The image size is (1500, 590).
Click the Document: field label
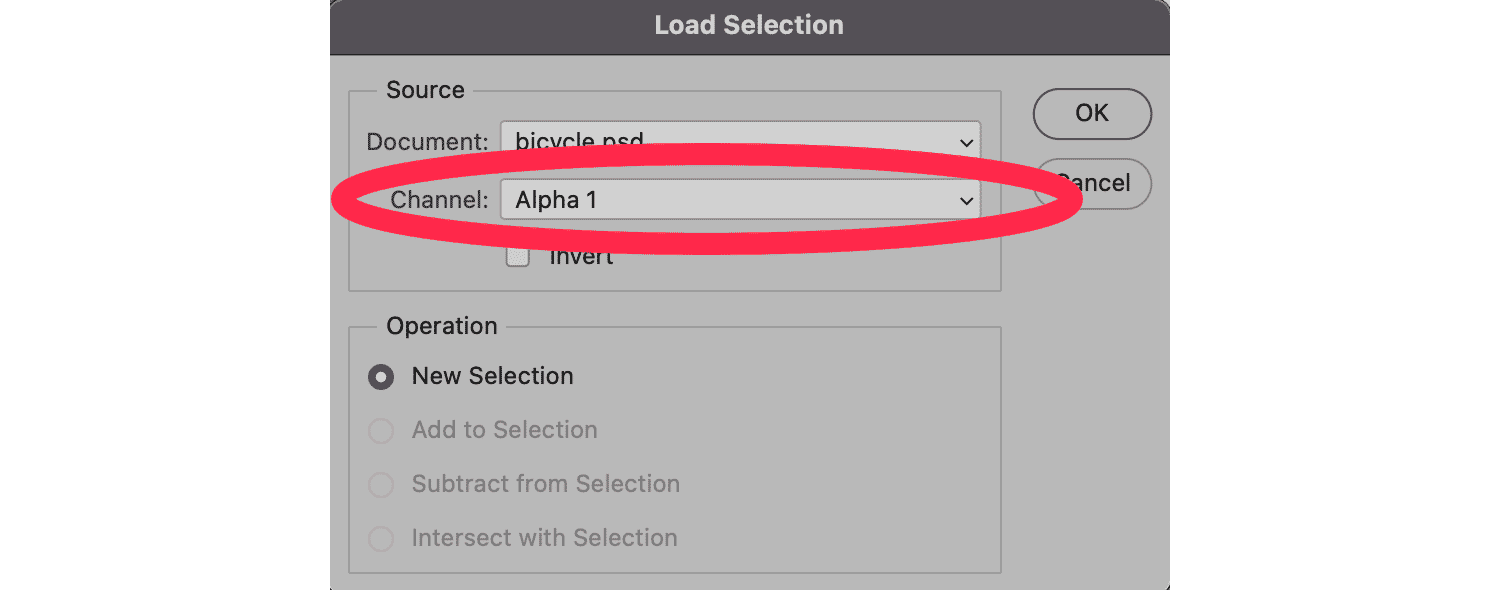tap(427, 141)
